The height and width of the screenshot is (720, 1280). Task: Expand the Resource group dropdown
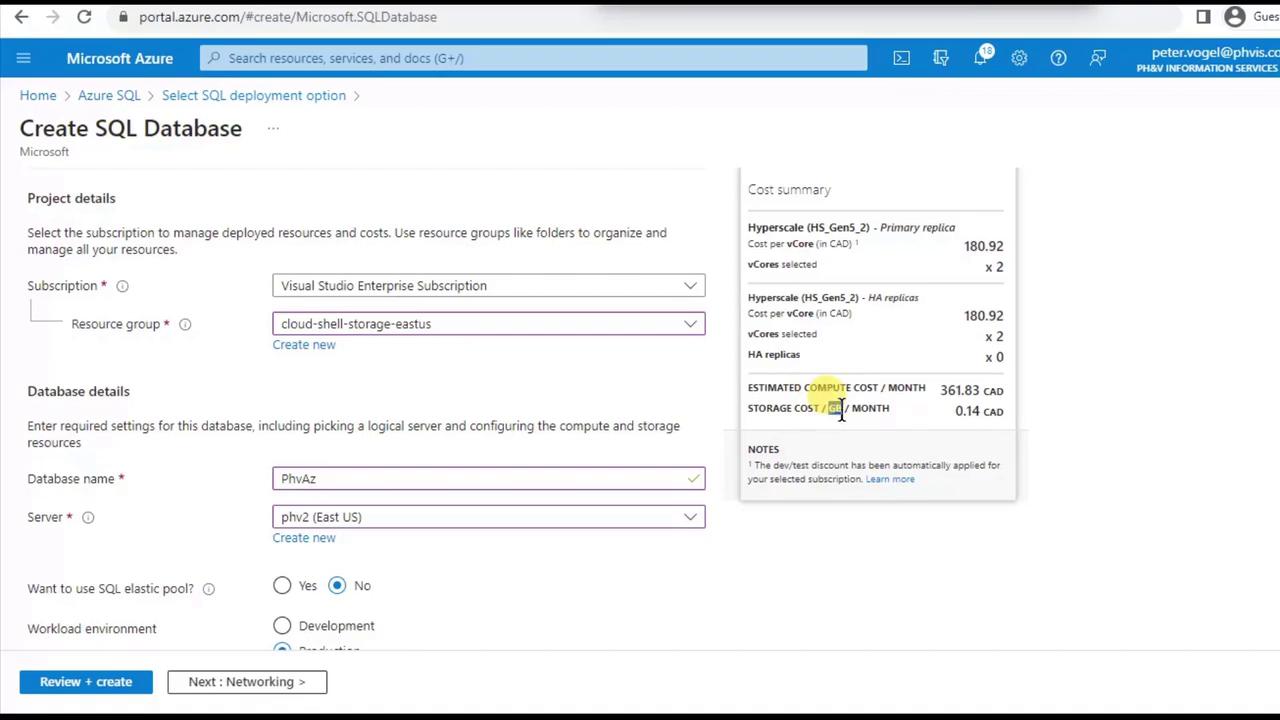pyautogui.click(x=489, y=324)
